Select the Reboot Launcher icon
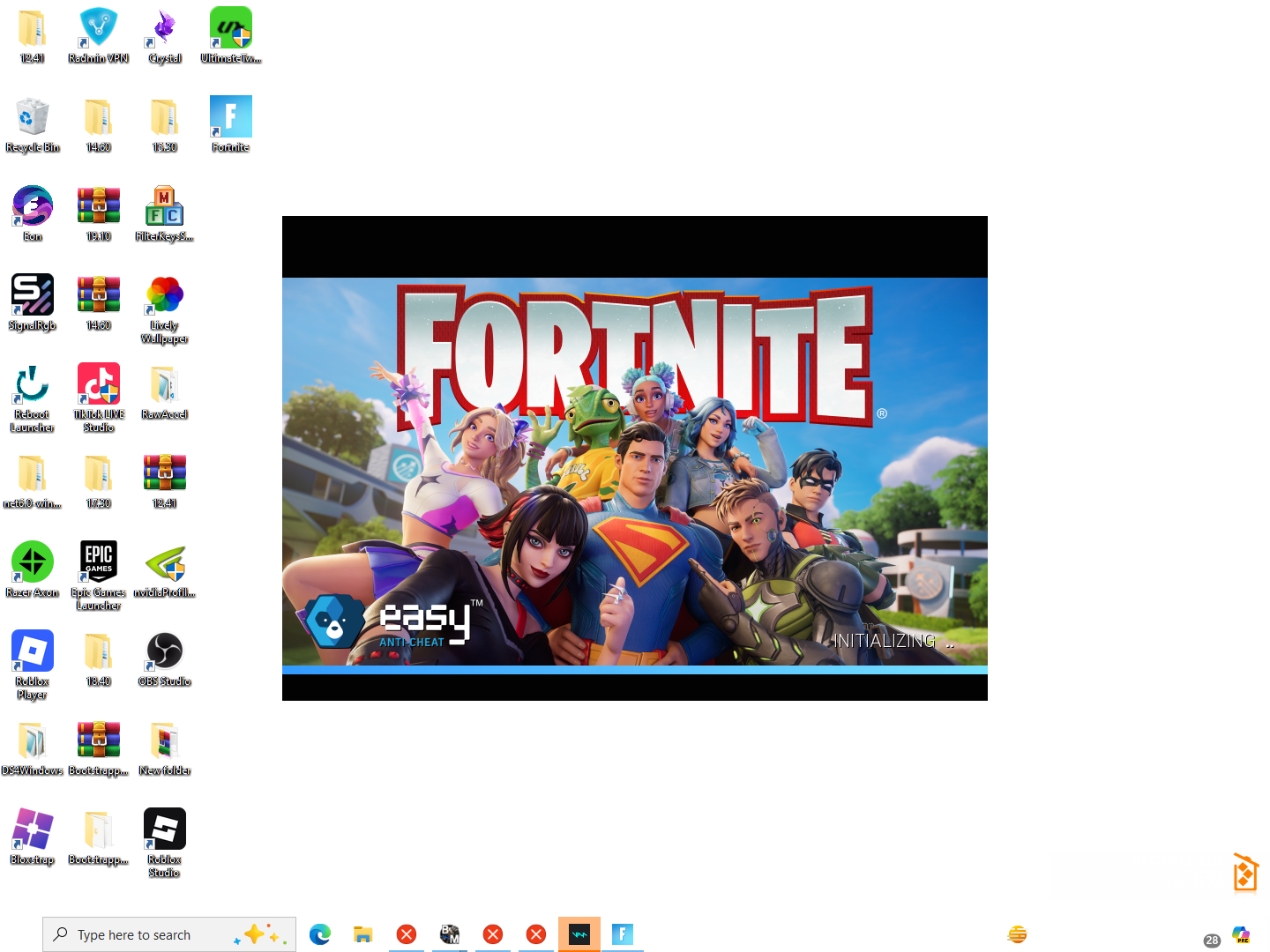The image size is (1270, 952). [x=33, y=398]
